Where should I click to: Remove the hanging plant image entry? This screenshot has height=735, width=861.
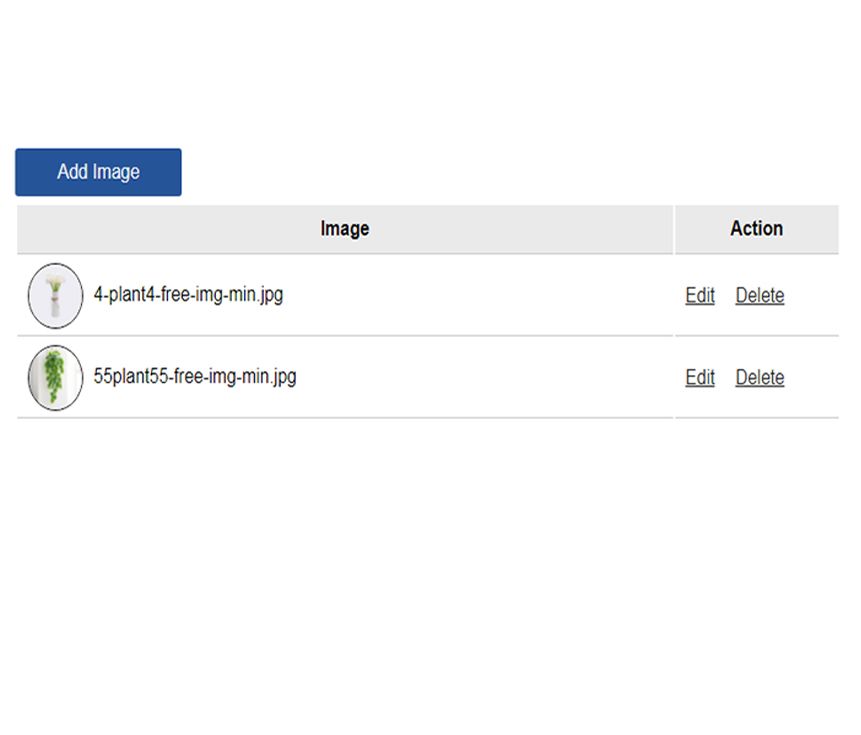(x=759, y=378)
